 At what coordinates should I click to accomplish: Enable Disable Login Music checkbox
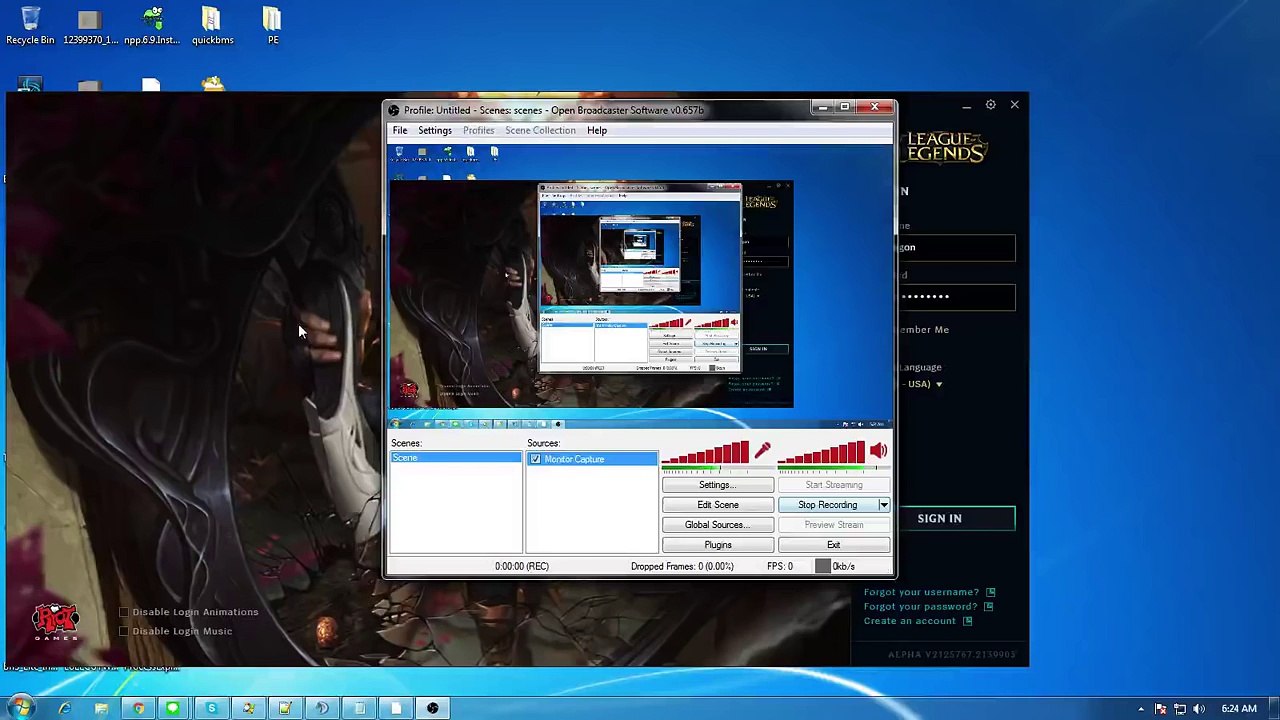tap(124, 631)
